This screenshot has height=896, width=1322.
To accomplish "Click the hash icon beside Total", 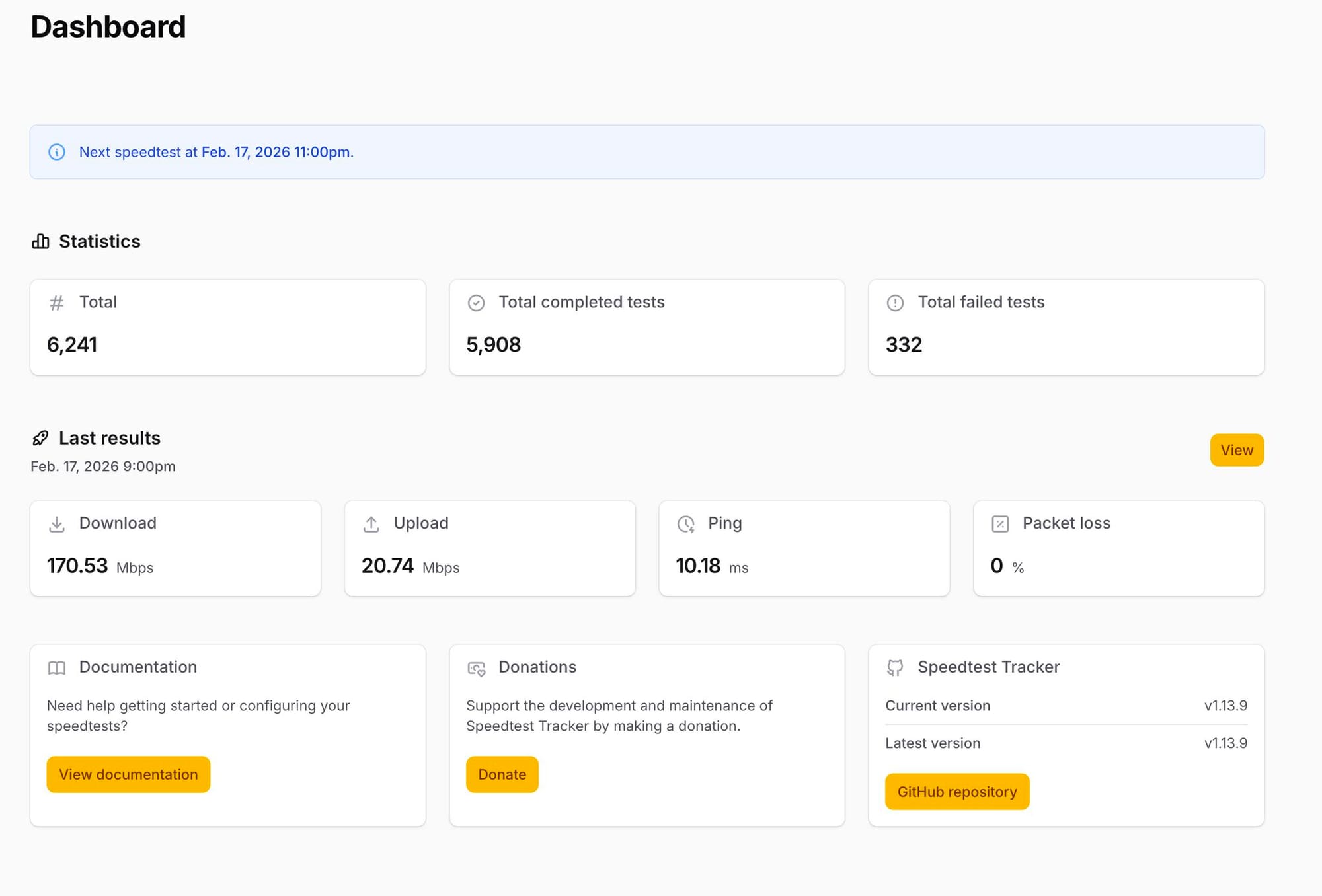I will pos(57,303).
